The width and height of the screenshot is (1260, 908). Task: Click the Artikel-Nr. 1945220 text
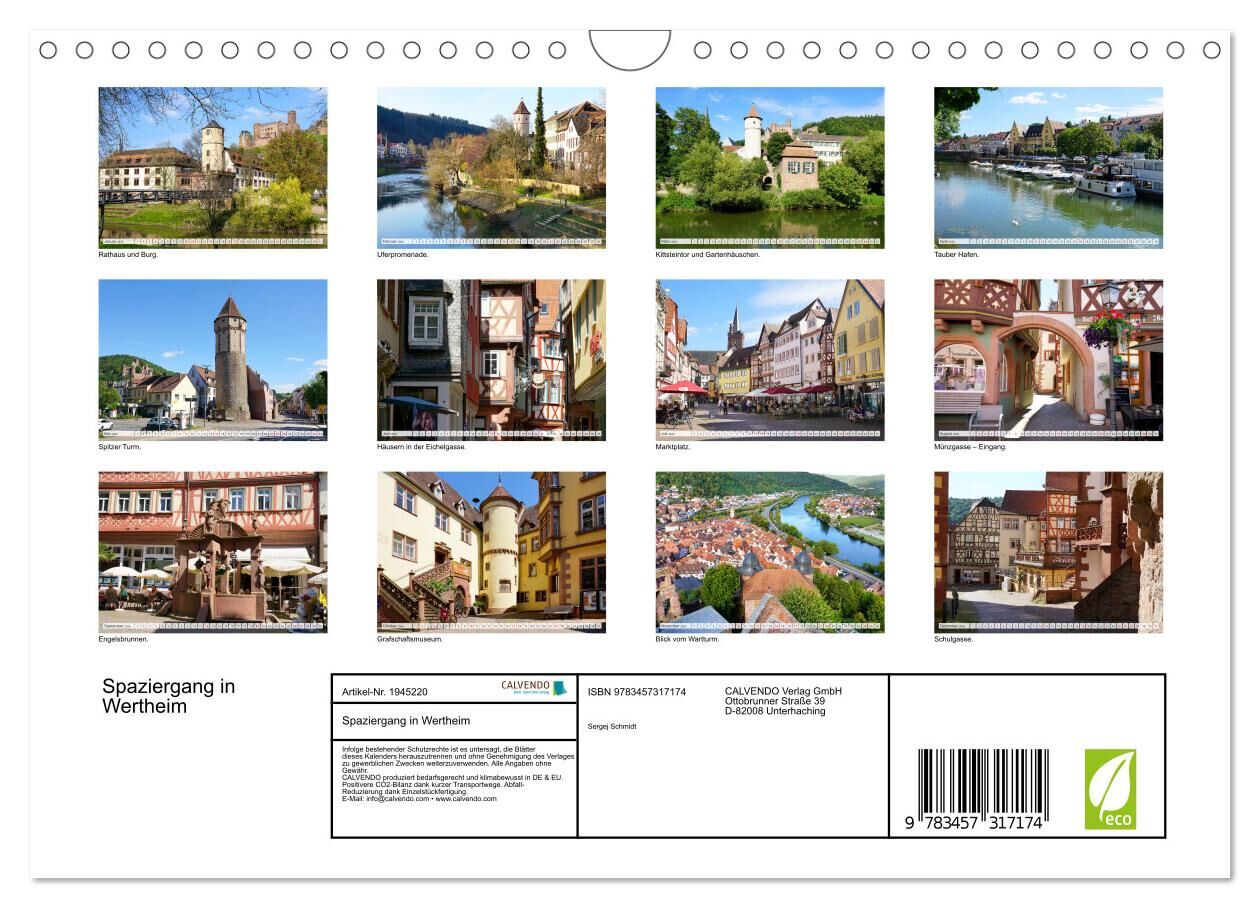(385, 692)
